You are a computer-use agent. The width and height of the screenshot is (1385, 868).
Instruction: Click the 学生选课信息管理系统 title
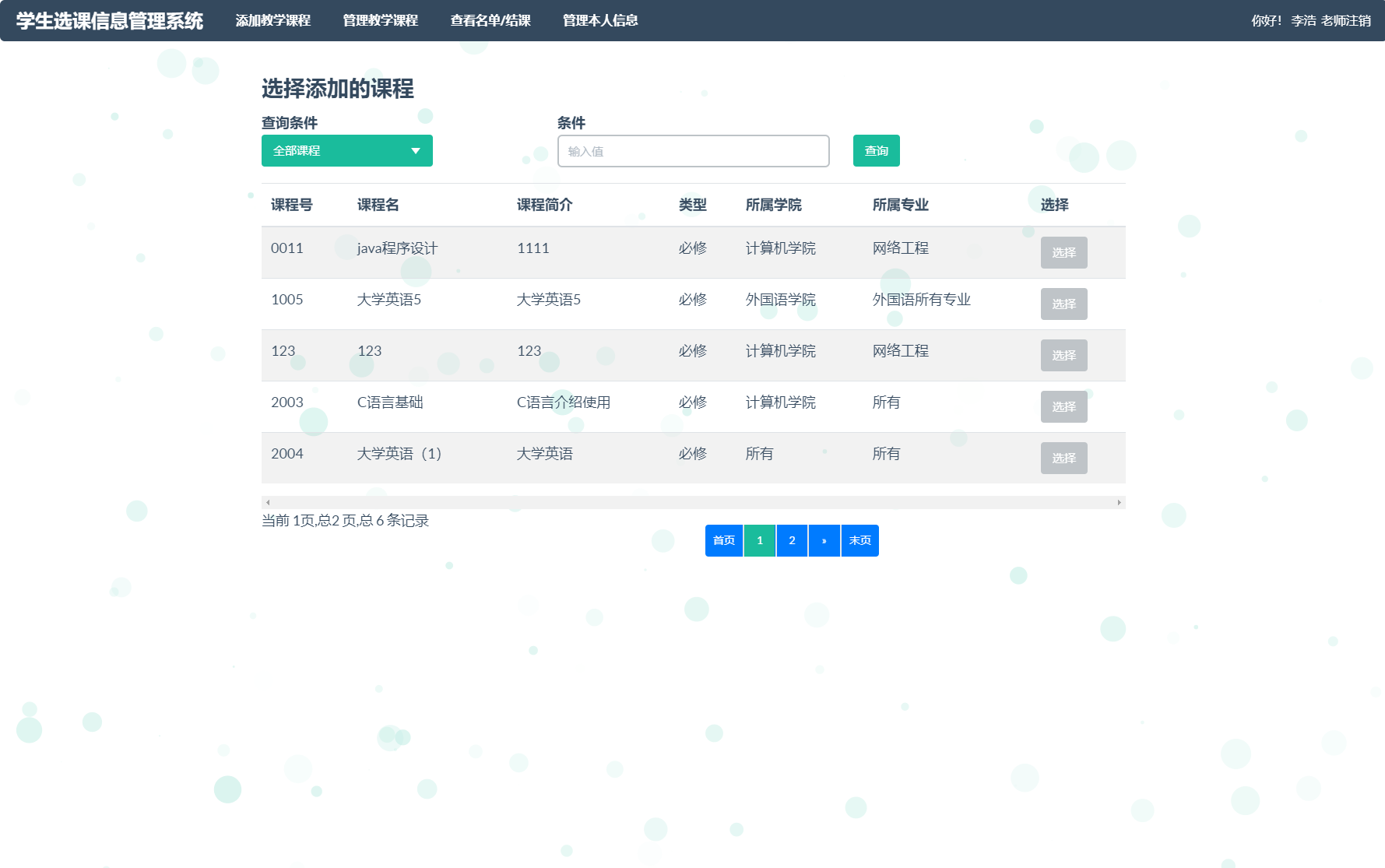[106, 20]
